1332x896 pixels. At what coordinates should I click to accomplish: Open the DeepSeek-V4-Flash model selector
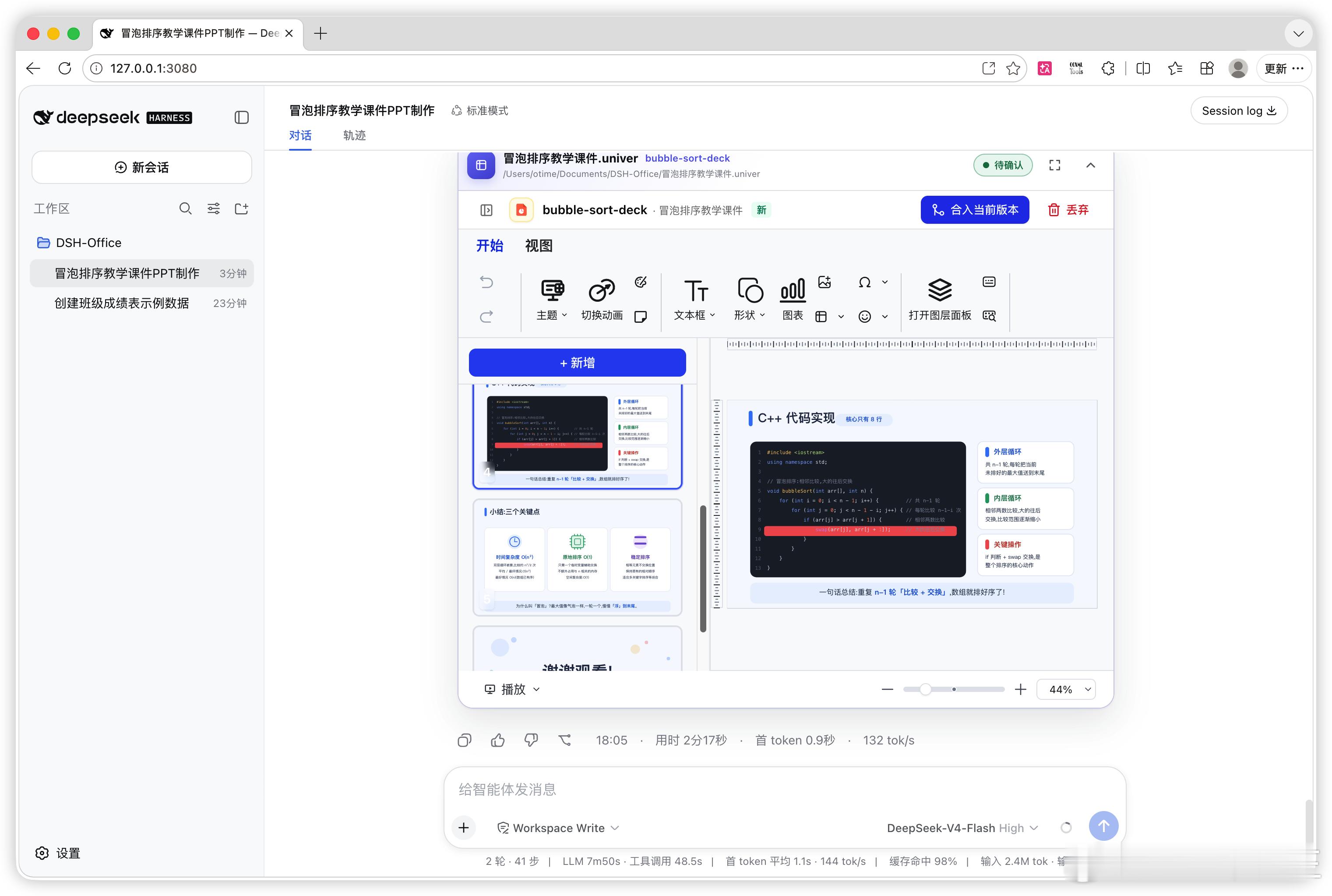tap(962, 828)
